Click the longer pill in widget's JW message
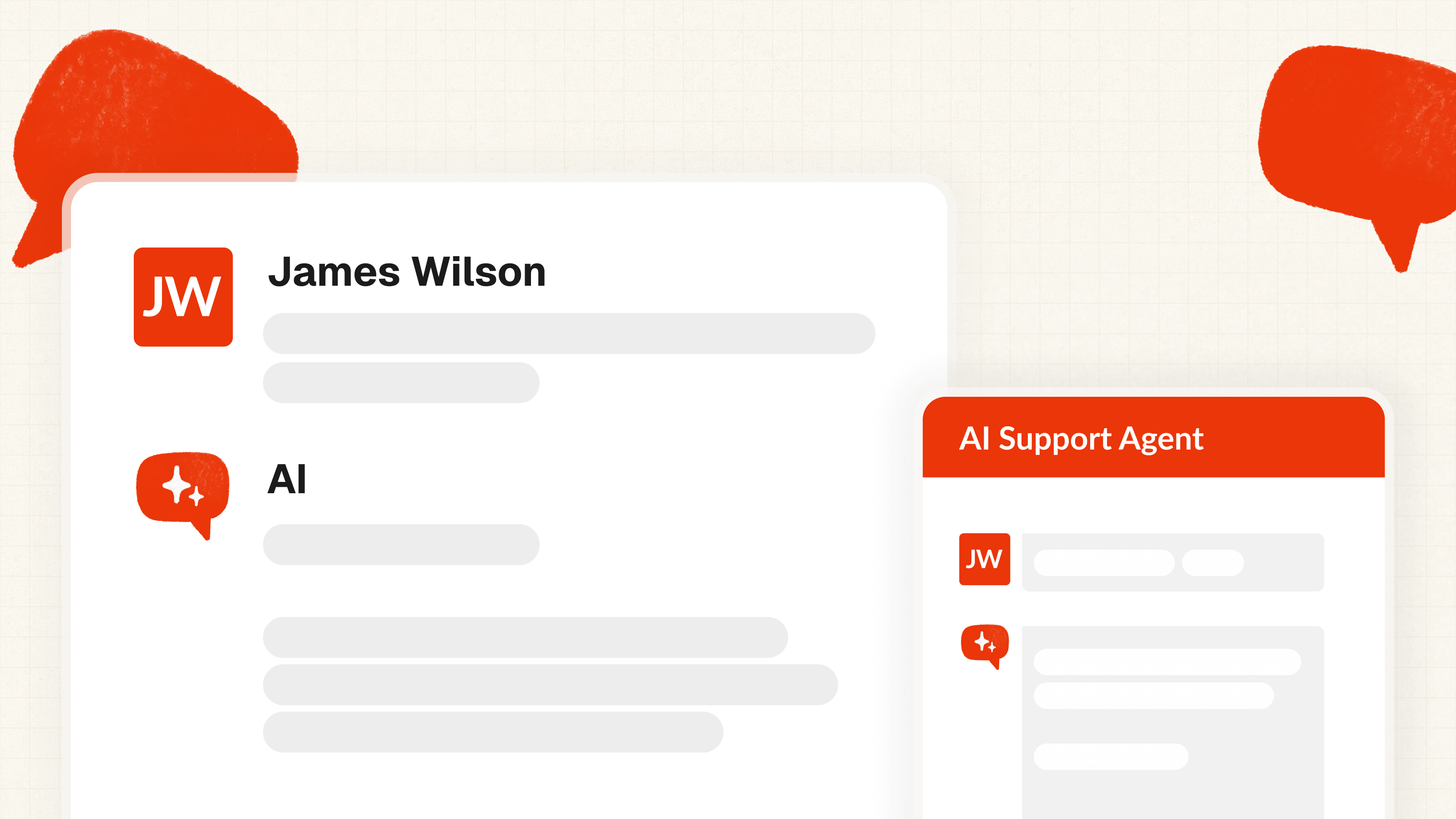 [x=1104, y=563]
